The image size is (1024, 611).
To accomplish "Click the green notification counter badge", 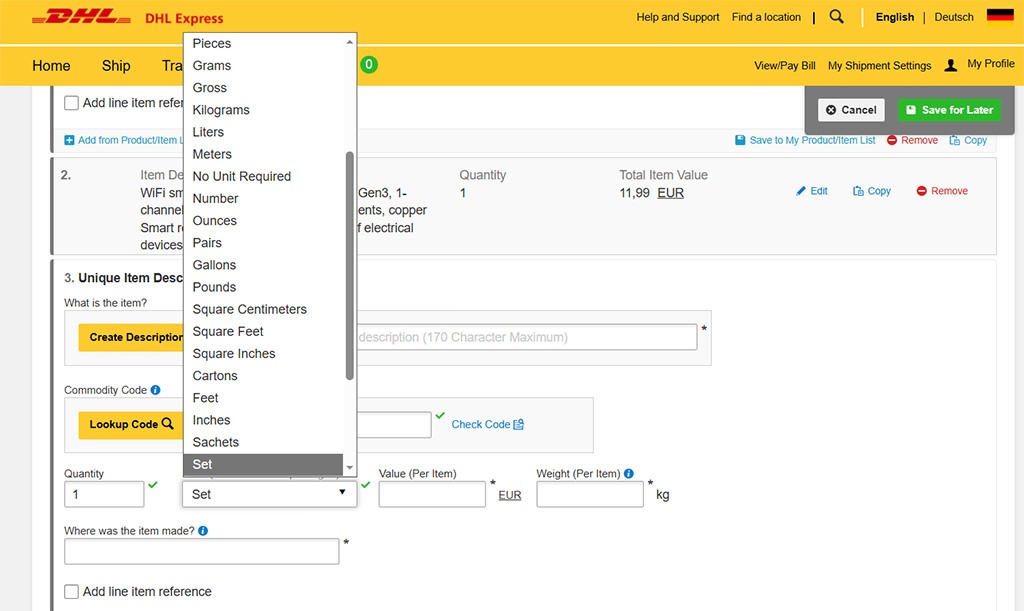I will click(x=369, y=64).
